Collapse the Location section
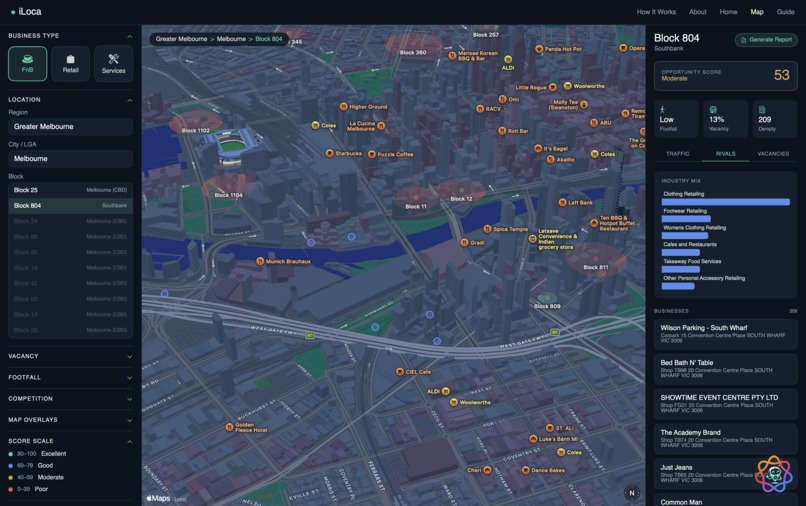Image resolution: width=806 pixels, height=506 pixels. 130,100
